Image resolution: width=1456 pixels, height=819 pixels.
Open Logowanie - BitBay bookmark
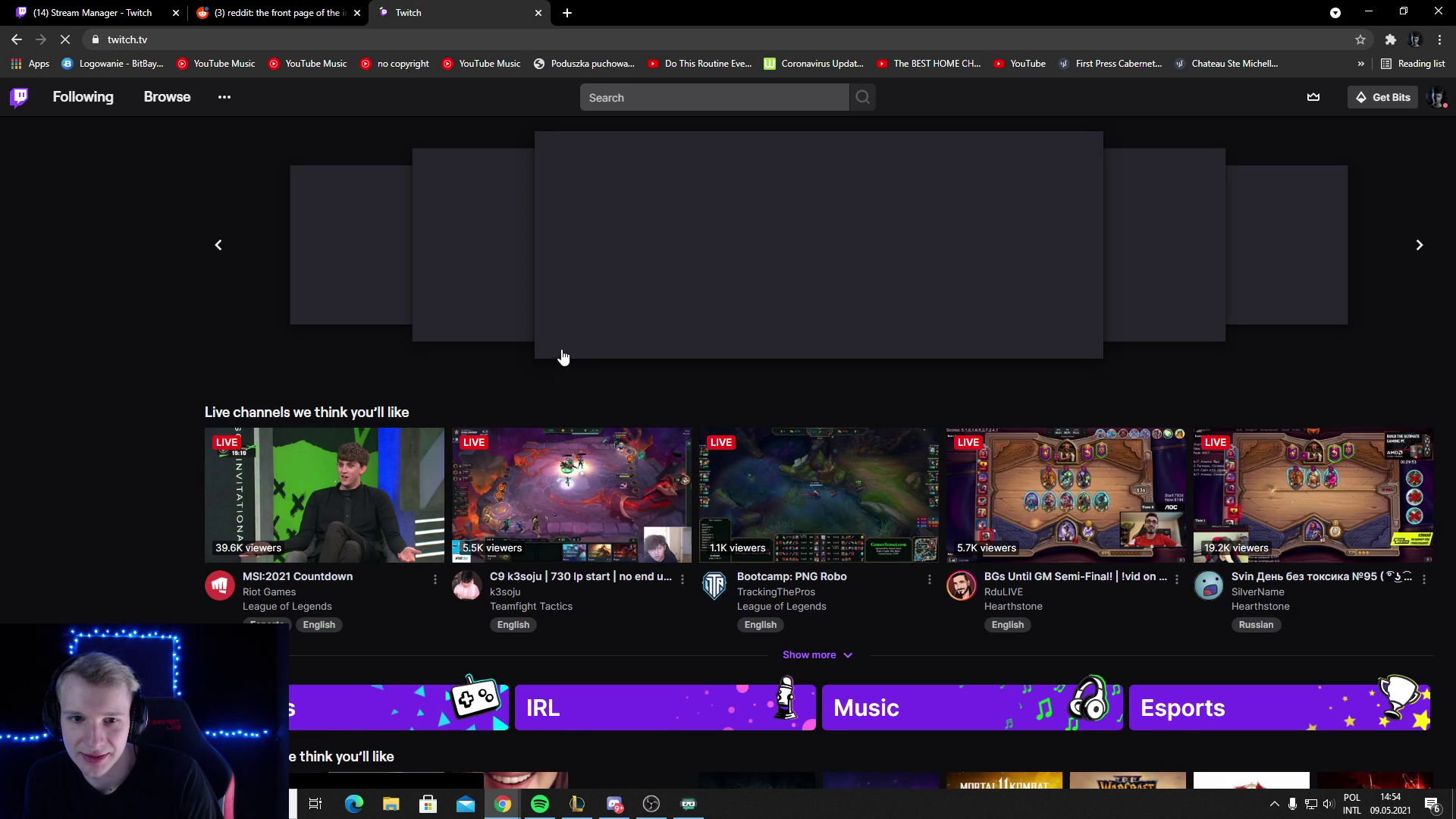[112, 64]
